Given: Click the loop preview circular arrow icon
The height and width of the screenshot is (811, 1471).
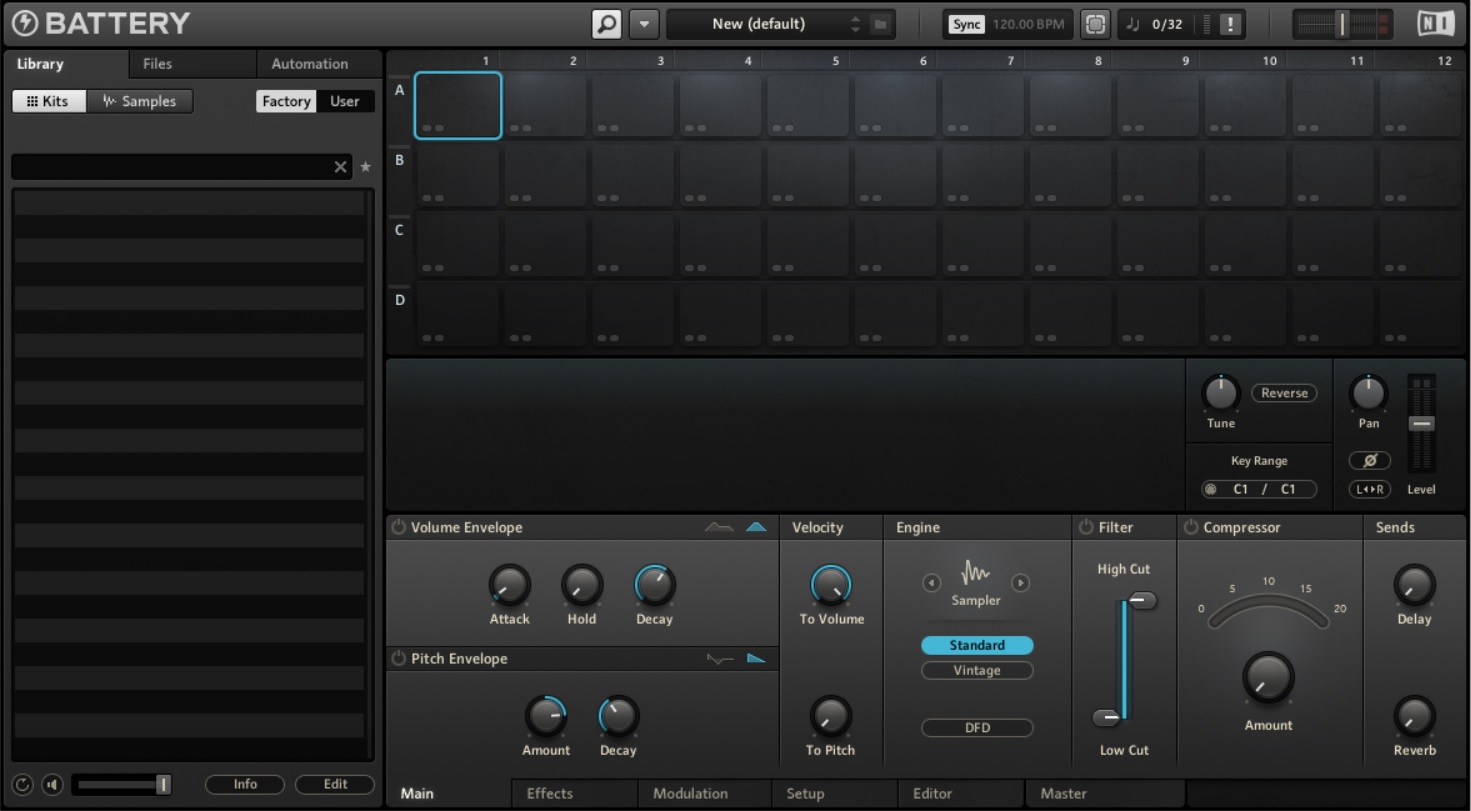Looking at the screenshot, I should (x=24, y=785).
